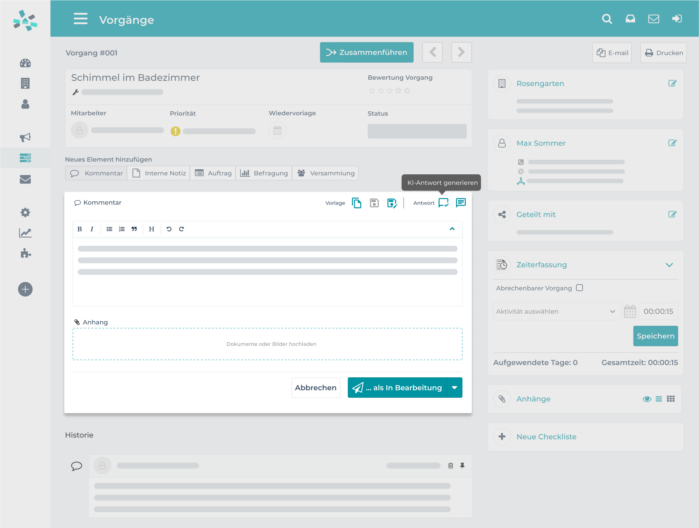The width and height of the screenshot is (699, 528).
Task: Select the Interne Notiz element tab
Action: pyautogui.click(x=159, y=173)
